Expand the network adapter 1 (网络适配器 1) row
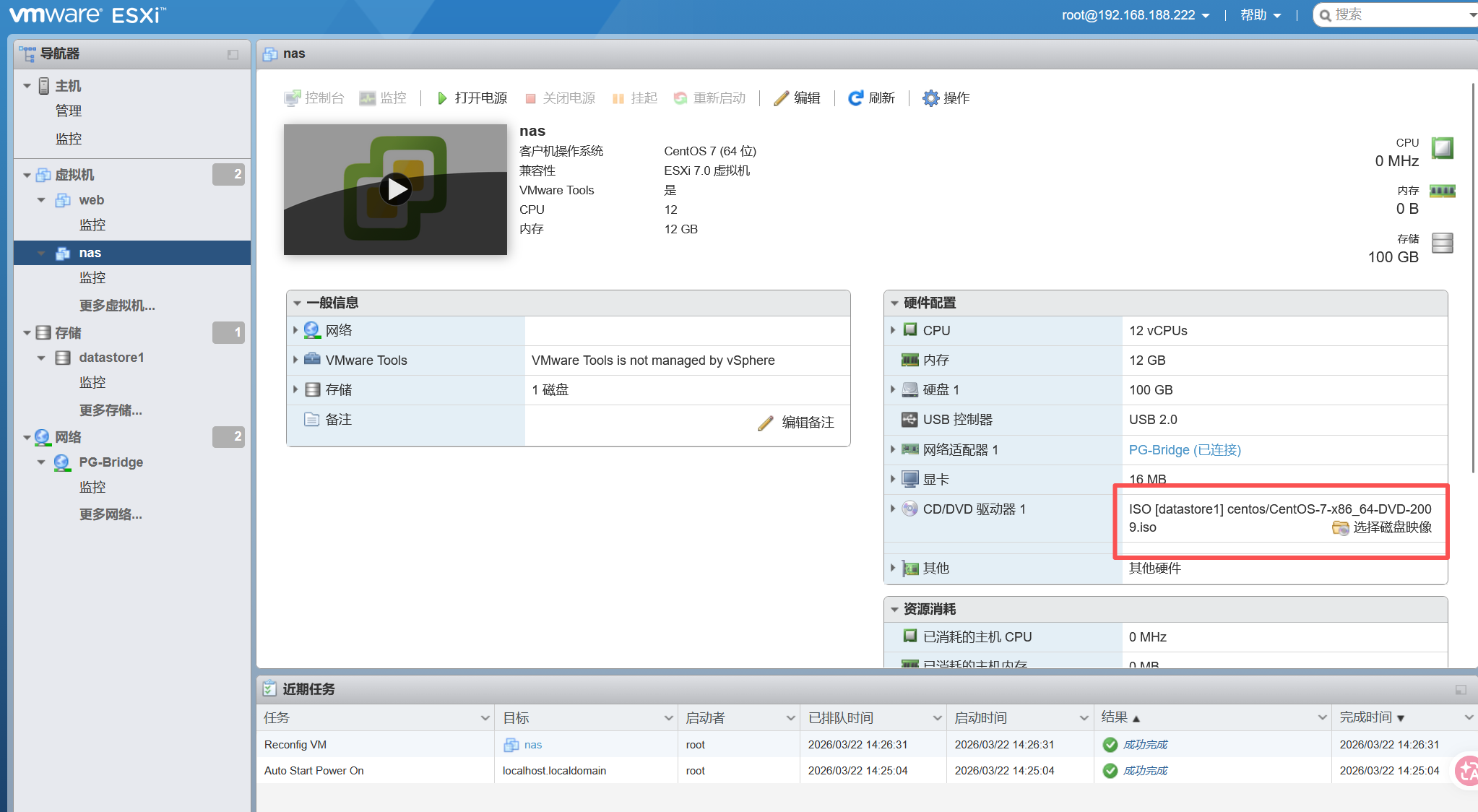 point(893,449)
